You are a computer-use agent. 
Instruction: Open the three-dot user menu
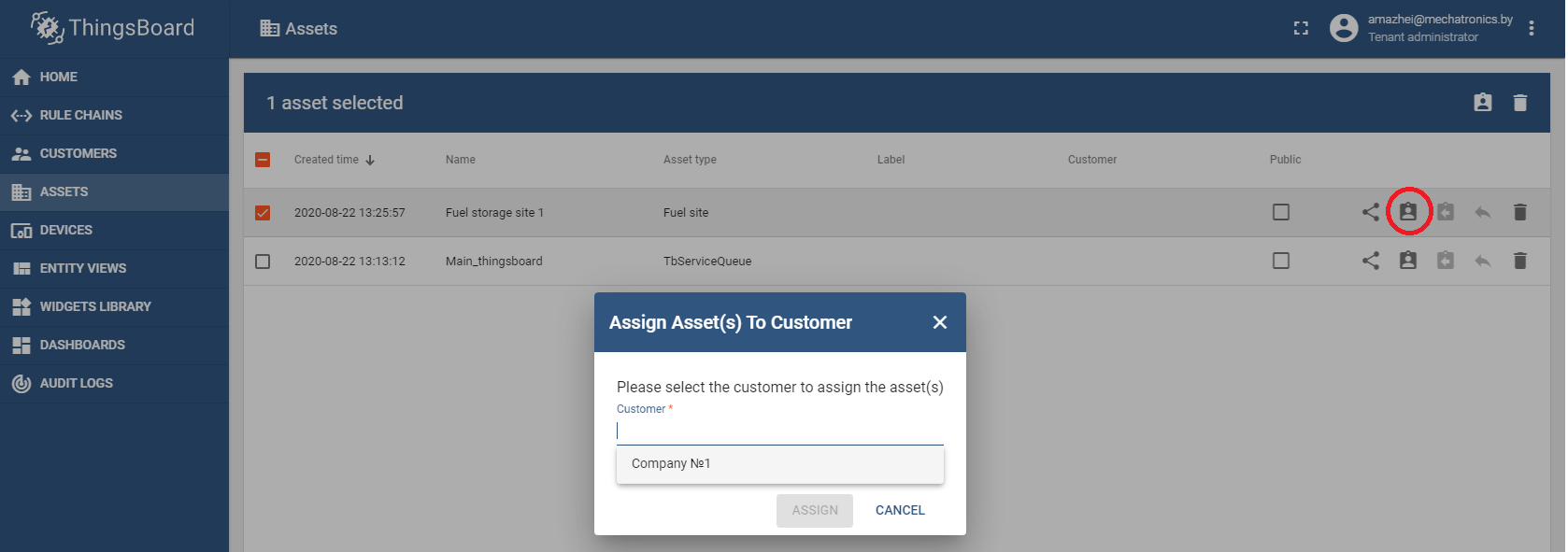coord(1531,28)
